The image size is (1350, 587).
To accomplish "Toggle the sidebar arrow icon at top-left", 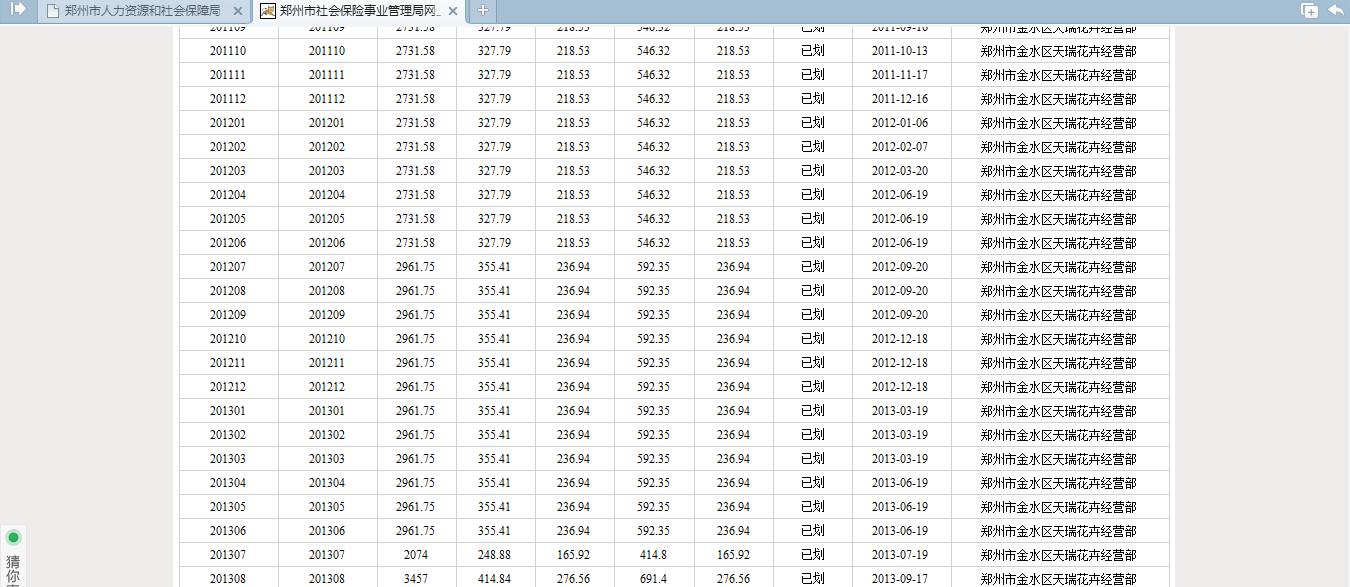I will point(18,10).
